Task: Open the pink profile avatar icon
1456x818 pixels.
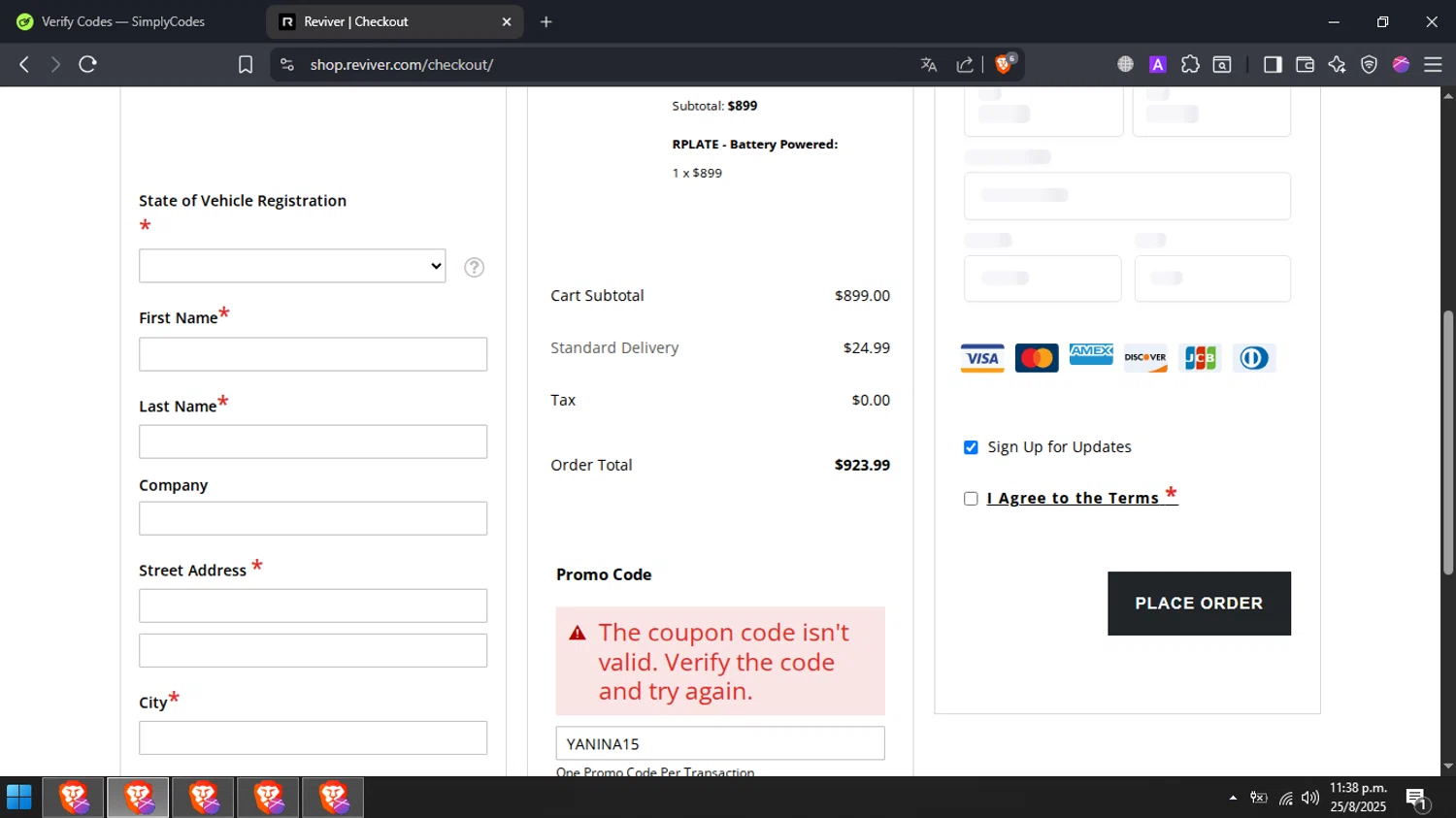Action: pos(1401,64)
